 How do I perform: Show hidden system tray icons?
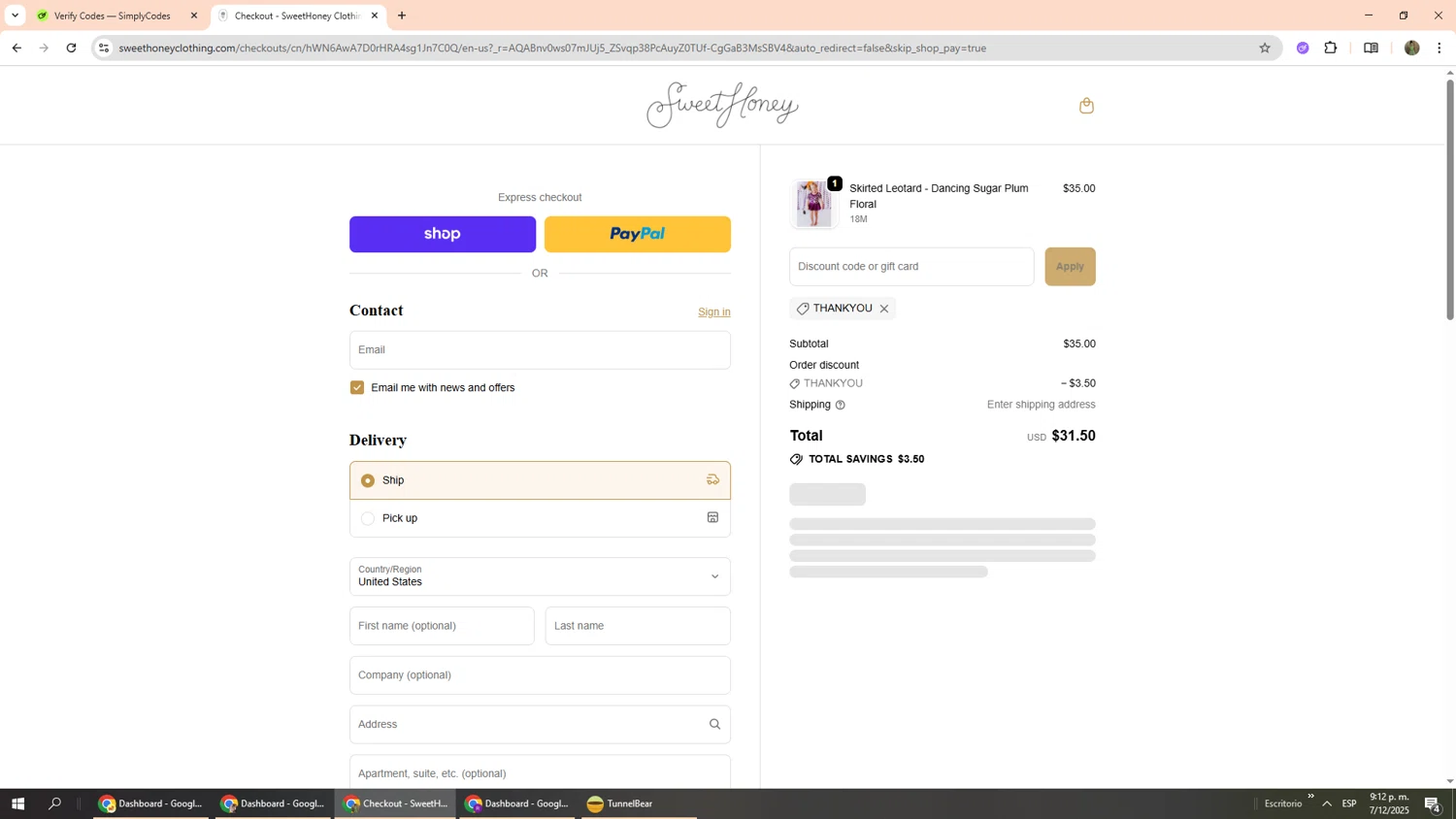1327,803
